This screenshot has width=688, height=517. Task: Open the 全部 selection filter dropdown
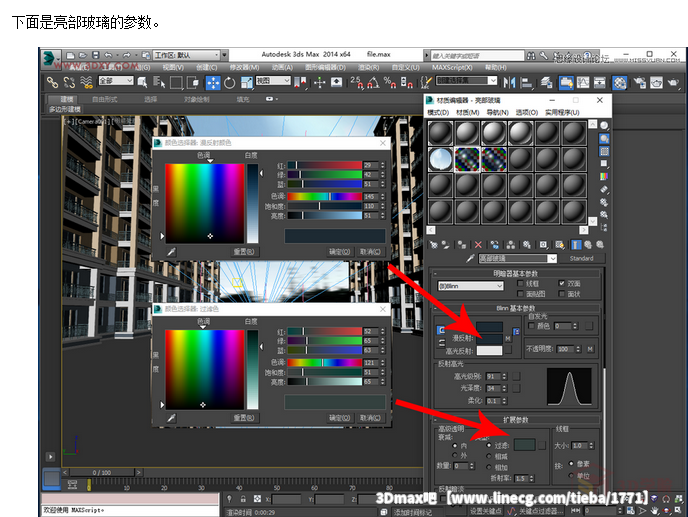click(x=116, y=81)
